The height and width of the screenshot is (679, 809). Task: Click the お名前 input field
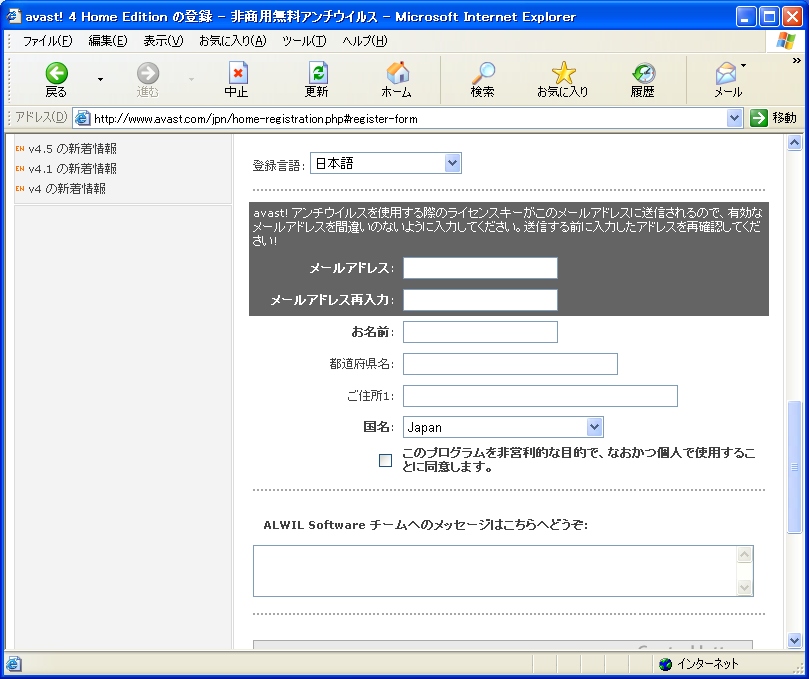pos(480,332)
